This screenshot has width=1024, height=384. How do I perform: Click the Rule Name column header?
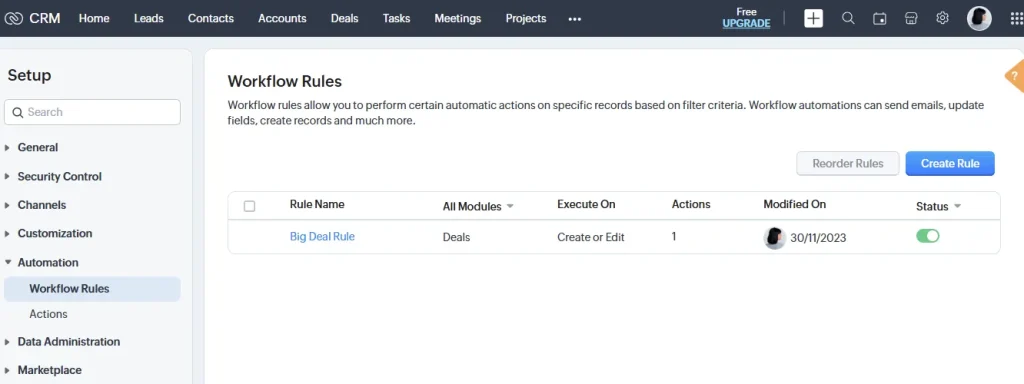click(x=317, y=204)
